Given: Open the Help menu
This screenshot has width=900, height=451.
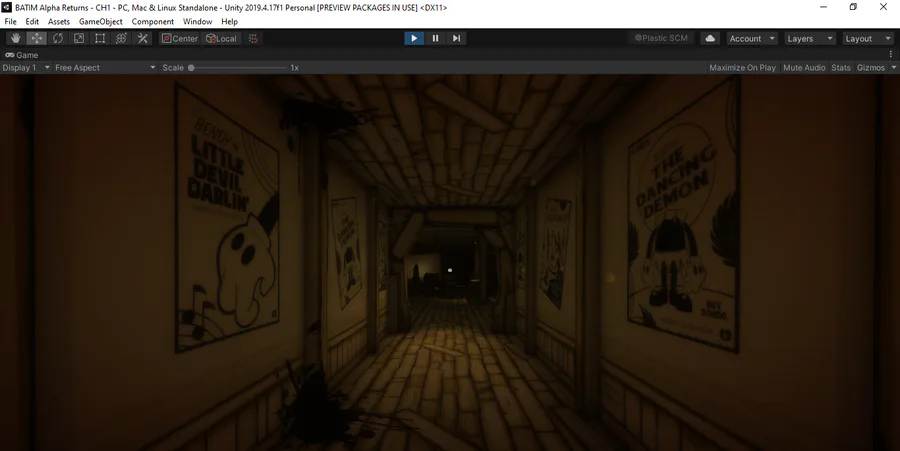Looking at the screenshot, I should point(229,21).
